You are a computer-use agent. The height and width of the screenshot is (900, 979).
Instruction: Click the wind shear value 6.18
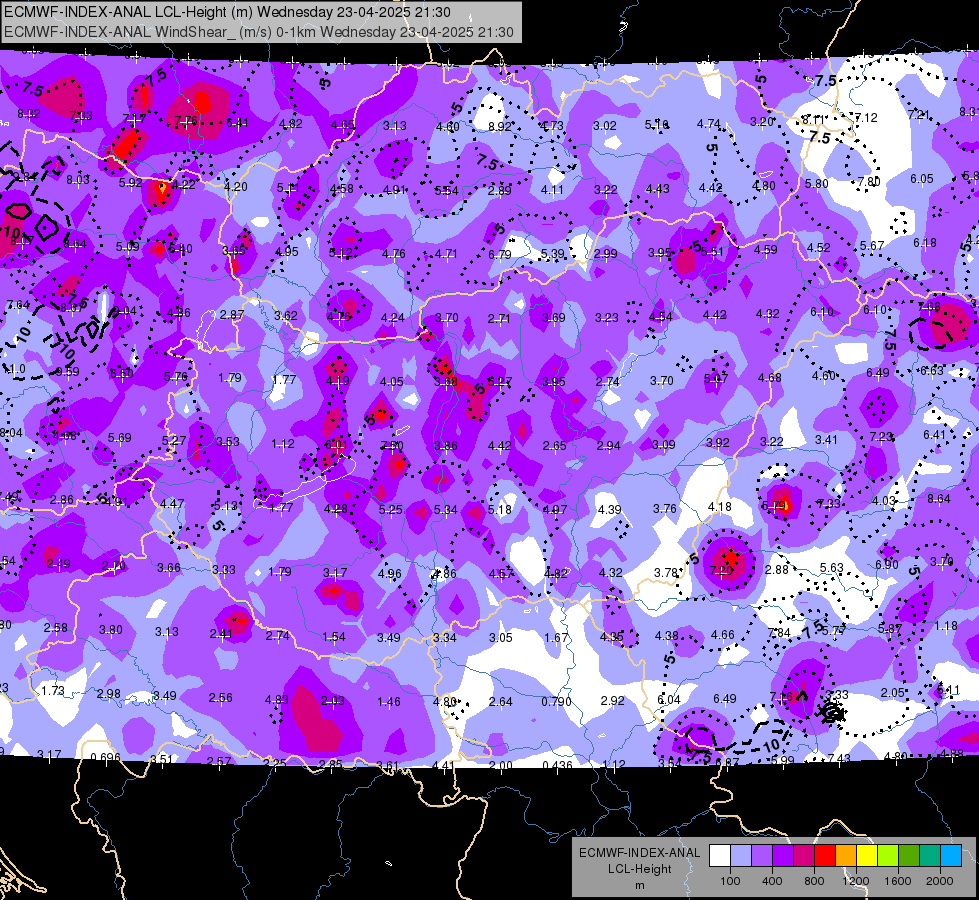[925, 242]
